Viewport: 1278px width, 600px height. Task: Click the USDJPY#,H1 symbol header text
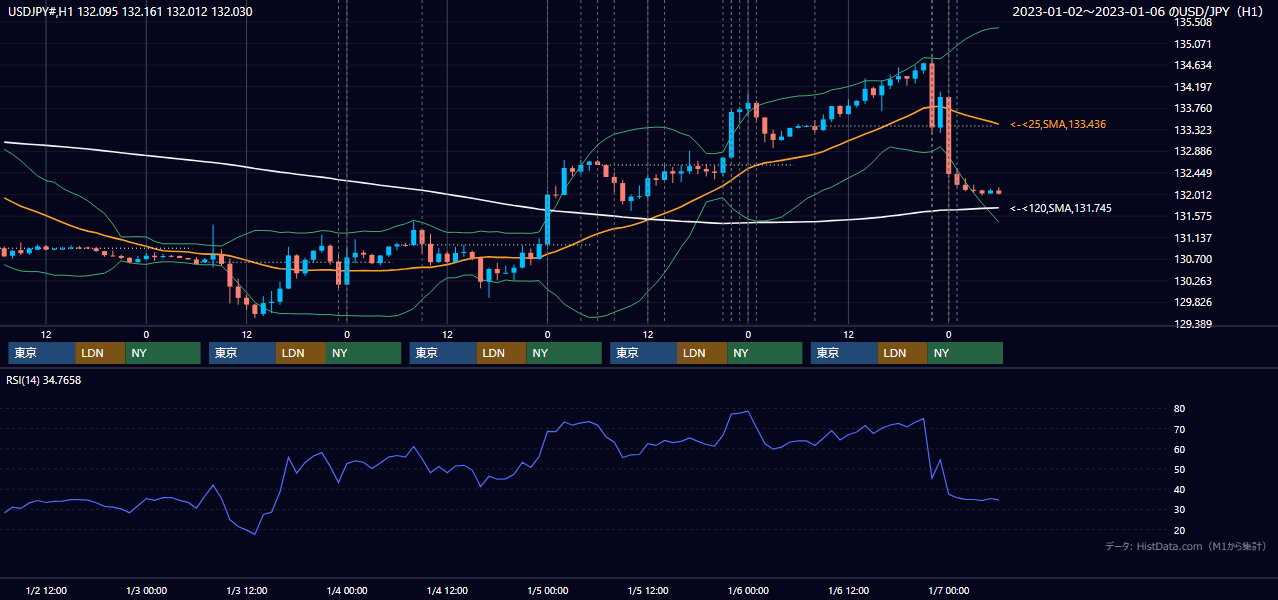(x=128, y=12)
